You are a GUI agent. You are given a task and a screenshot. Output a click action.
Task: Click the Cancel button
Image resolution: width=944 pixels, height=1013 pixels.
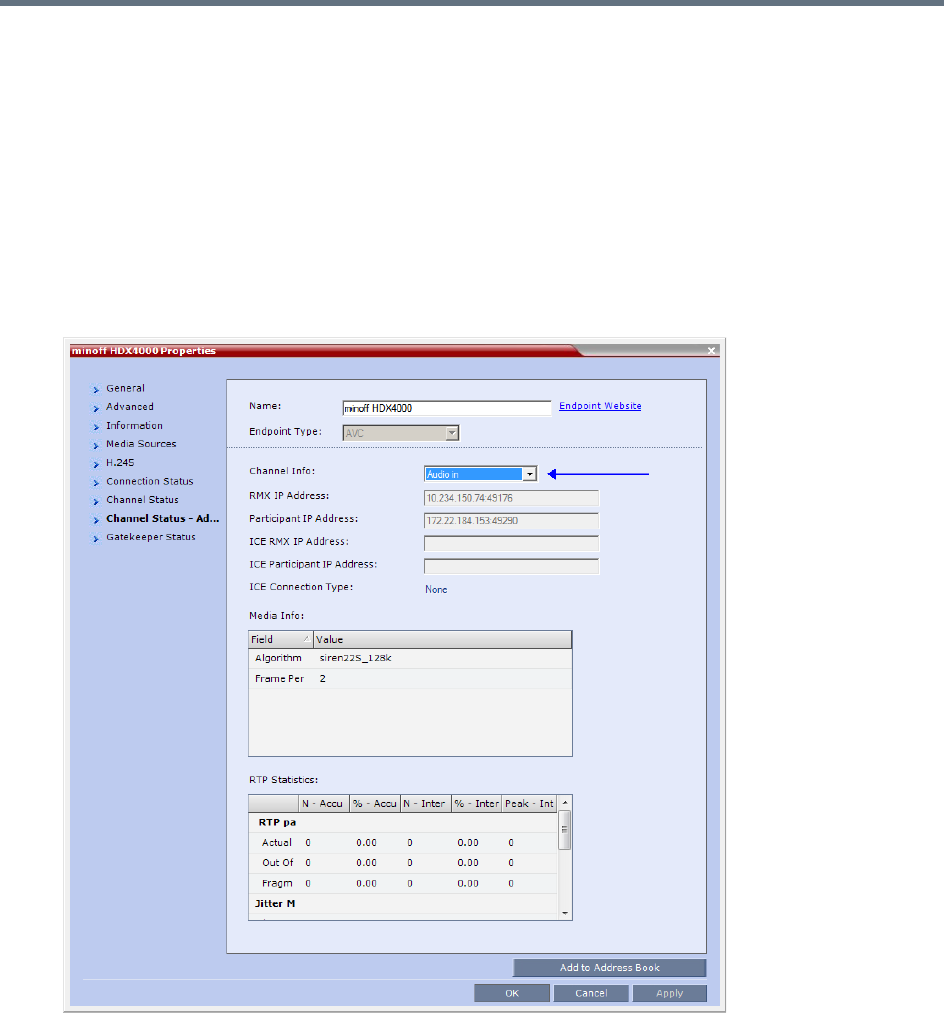(591, 993)
